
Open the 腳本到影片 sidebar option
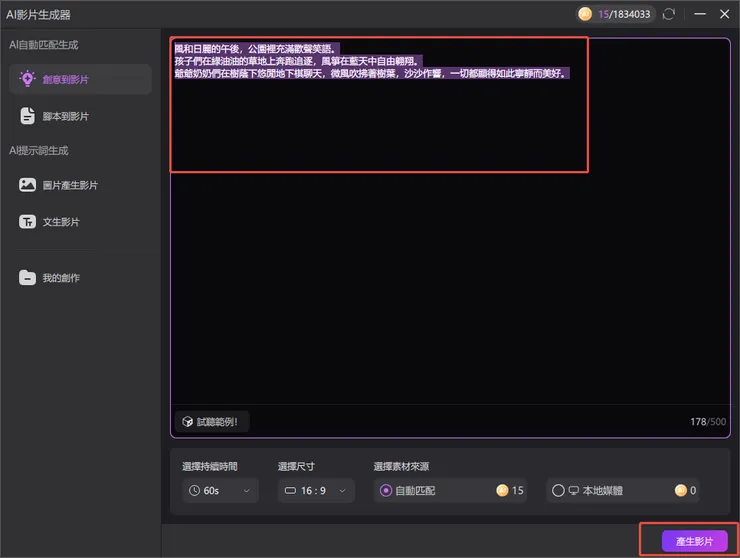(80, 116)
